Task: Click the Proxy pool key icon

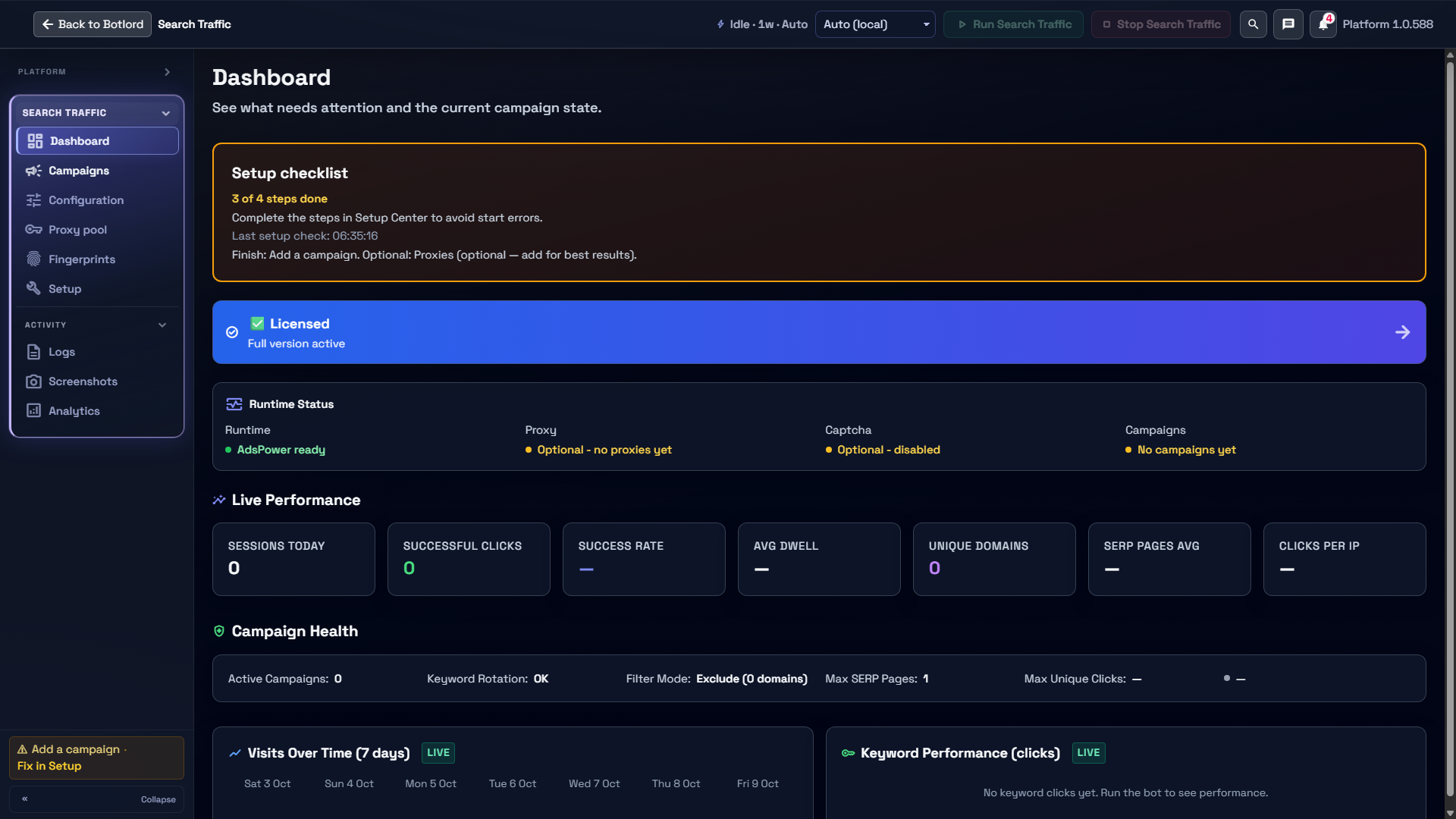Action: [33, 230]
